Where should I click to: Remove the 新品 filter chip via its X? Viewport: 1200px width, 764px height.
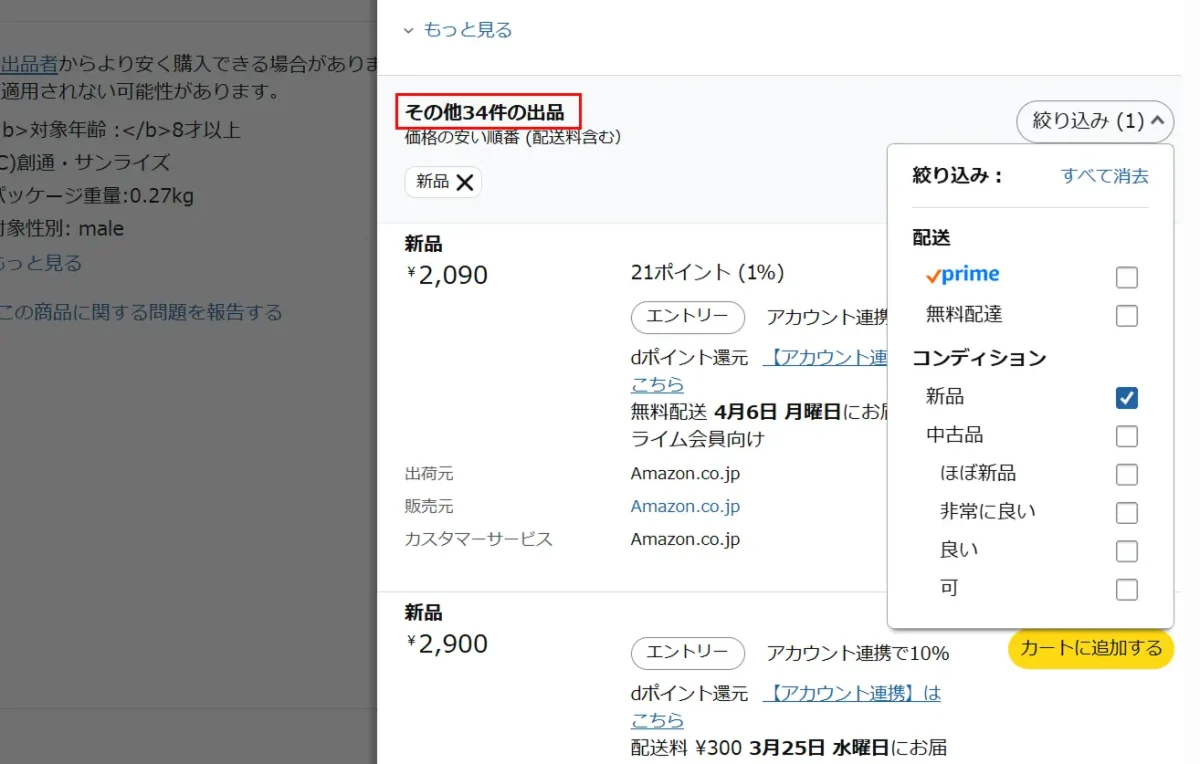coord(463,182)
